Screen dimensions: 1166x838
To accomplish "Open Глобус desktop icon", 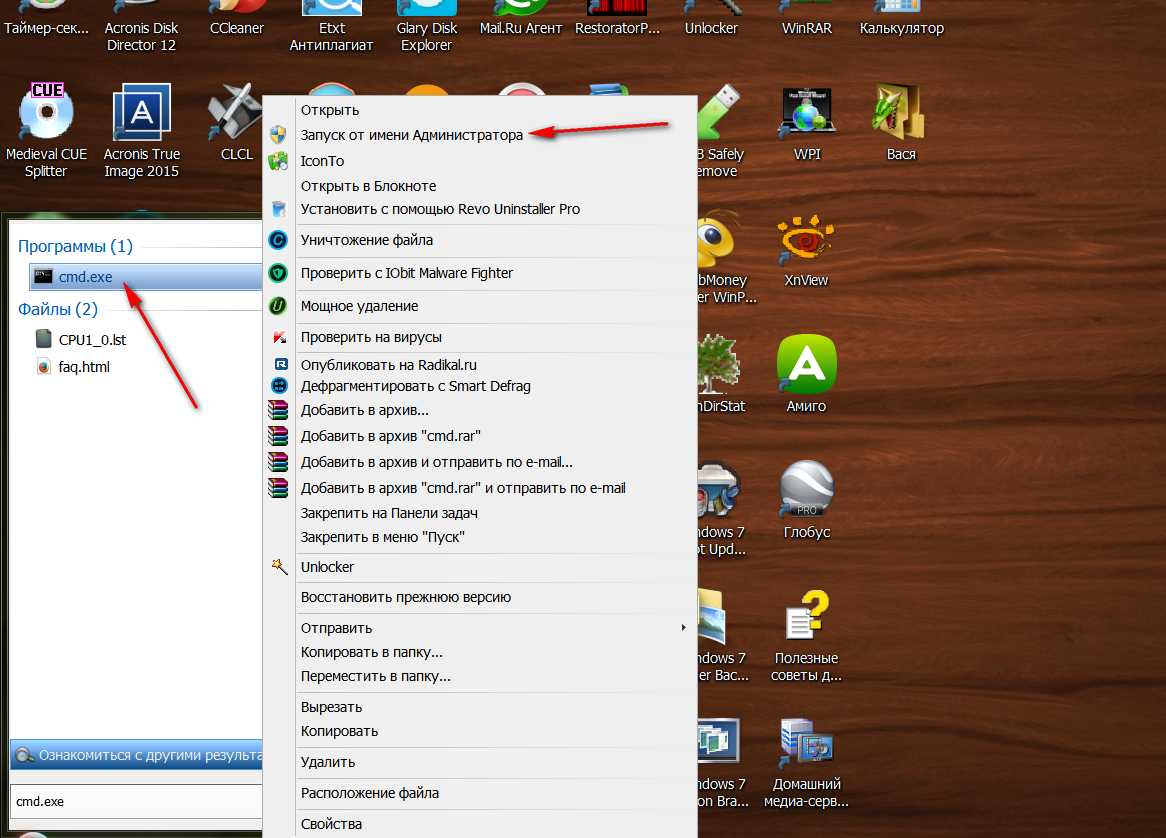I will (806, 500).
